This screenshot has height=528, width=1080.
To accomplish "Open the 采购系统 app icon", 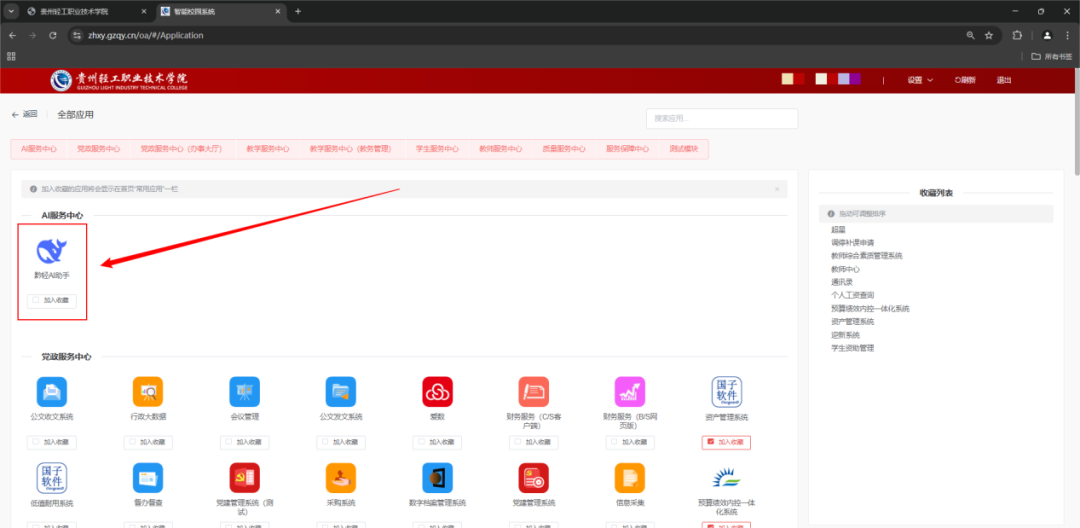I will 341,478.
